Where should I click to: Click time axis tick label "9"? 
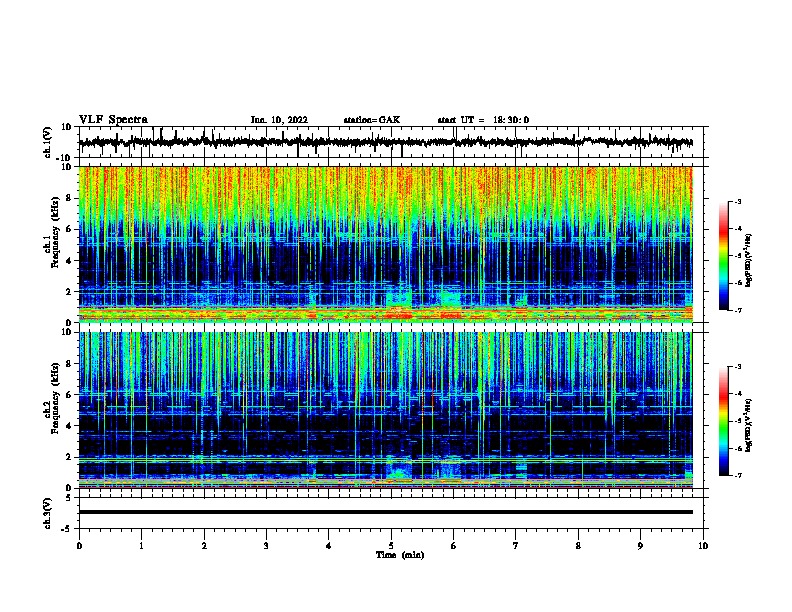640,546
